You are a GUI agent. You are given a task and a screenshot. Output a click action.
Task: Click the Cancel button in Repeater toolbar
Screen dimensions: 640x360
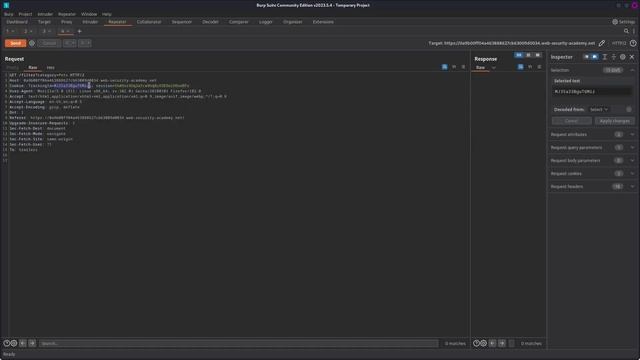point(49,43)
